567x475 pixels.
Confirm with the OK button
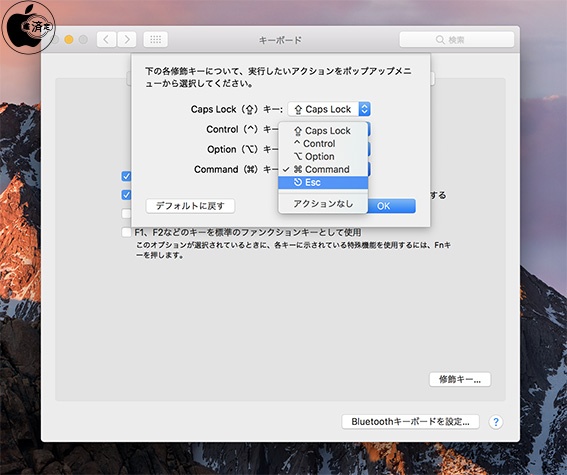pos(391,206)
